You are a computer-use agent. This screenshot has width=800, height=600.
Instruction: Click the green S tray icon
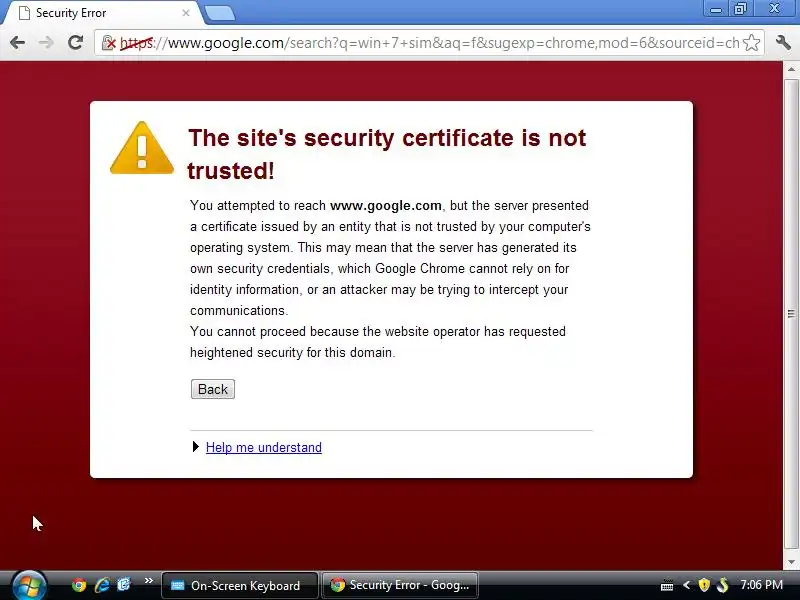click(x=723, y=585)
